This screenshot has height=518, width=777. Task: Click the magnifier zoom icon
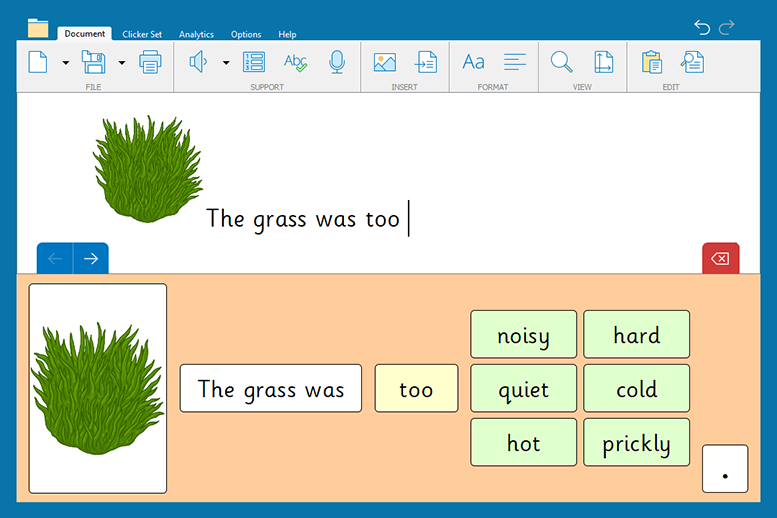coord(562,62)
